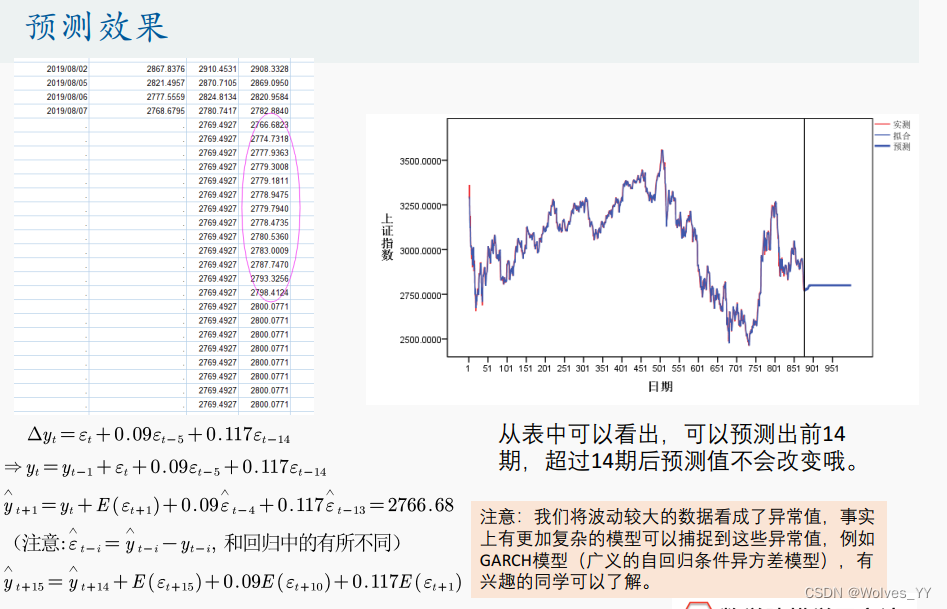Click the y-axis label 2750.0000
Image resolution: width=947 pixels, height=609 pixels.
pyautogui.click(x=420, y=295)
